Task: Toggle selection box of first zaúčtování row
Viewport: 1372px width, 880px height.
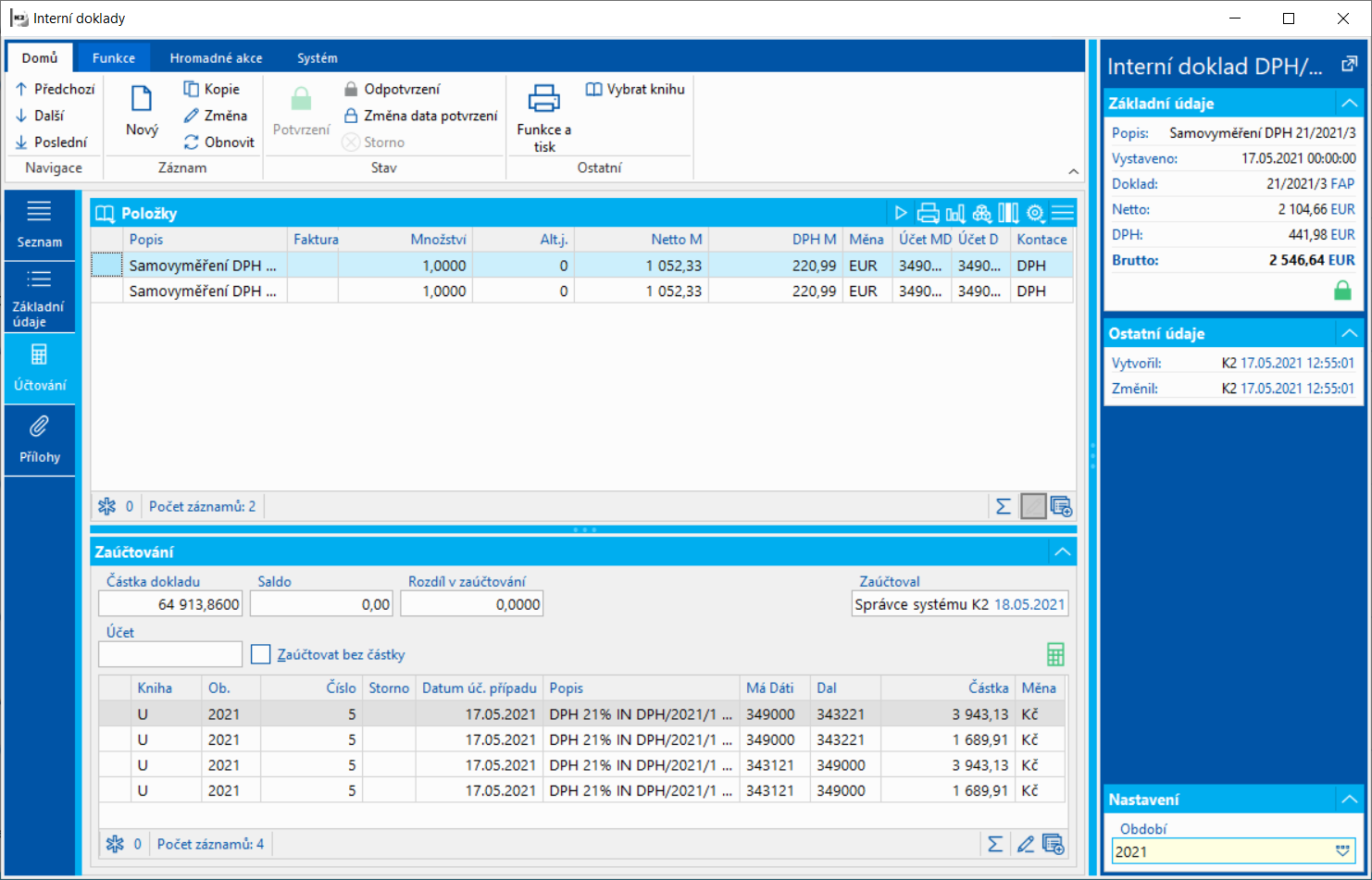Action: pyautogui.click(x=115, y=714)
